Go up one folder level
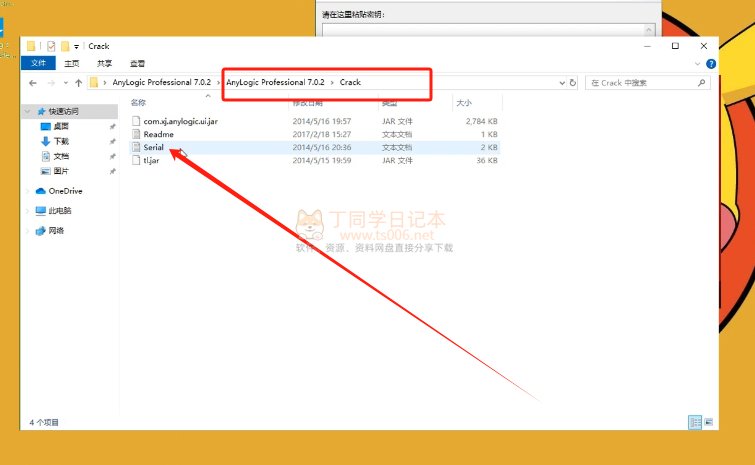 click(78, 83)
